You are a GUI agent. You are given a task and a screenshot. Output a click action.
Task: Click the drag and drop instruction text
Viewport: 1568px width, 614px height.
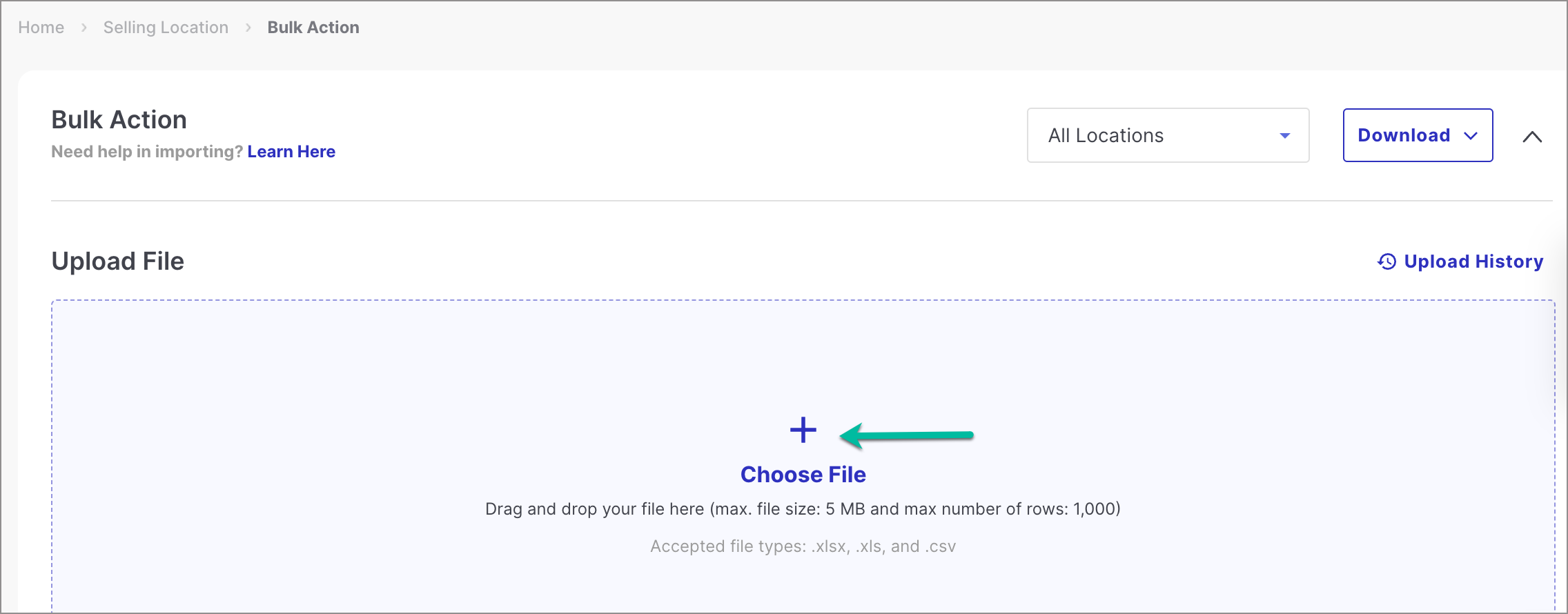point(803,509)
